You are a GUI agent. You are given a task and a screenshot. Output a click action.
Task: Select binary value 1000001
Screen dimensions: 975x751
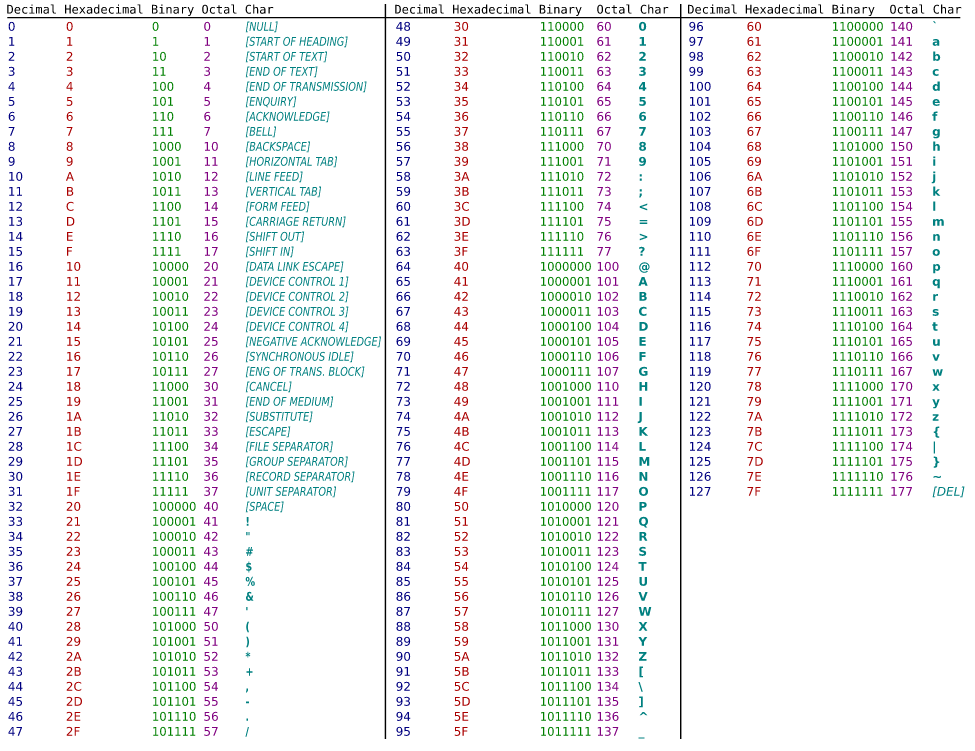pyautogui.click(x=565, y=282)
